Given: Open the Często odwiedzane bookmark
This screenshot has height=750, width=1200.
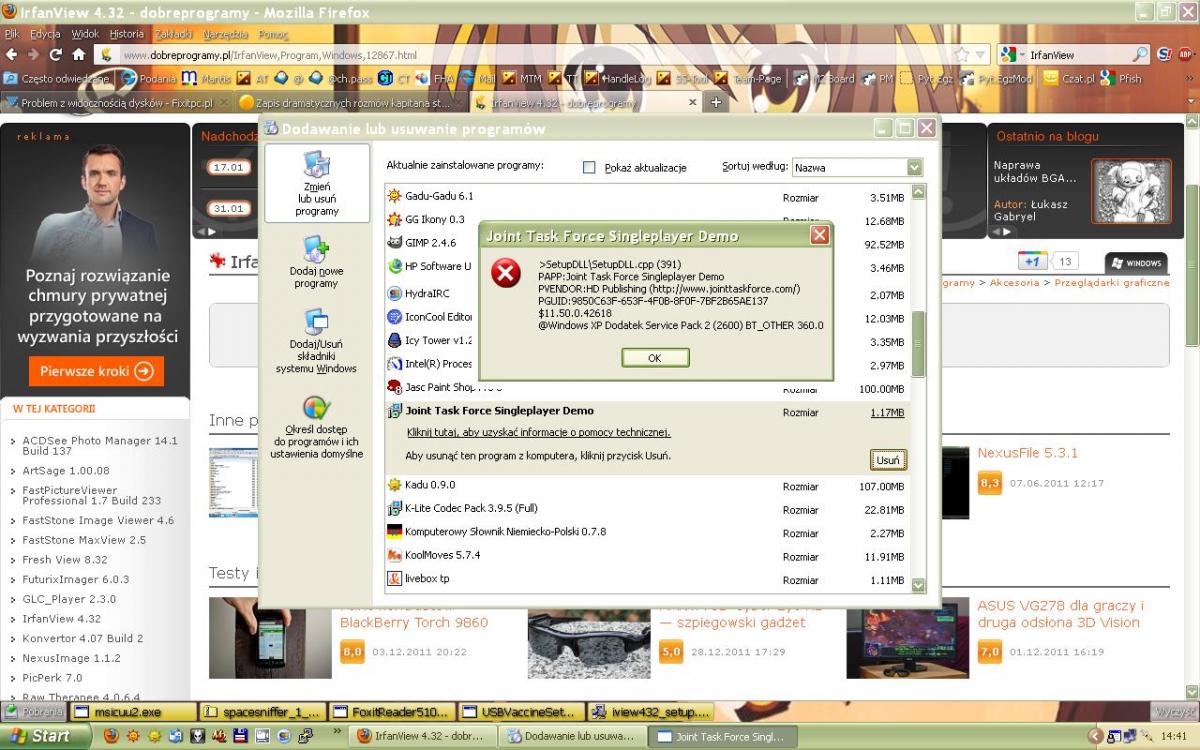Looking at the screenshot, I should [x=57, y=78].
